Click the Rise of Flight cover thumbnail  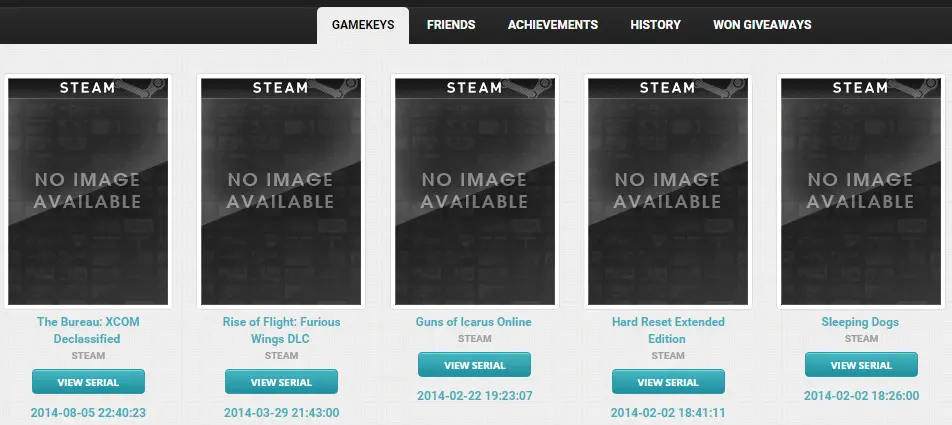[281, 191]
